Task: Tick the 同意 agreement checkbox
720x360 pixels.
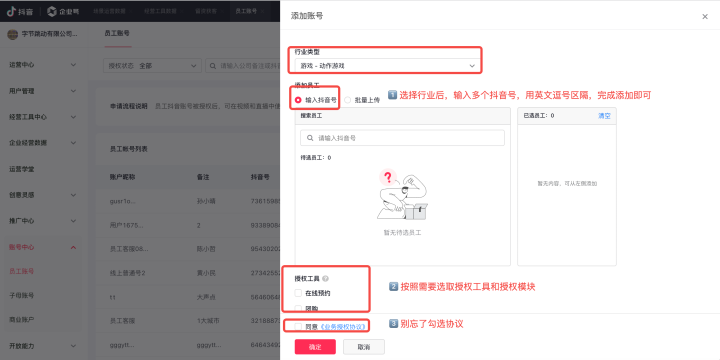Action: pos(298,326)
